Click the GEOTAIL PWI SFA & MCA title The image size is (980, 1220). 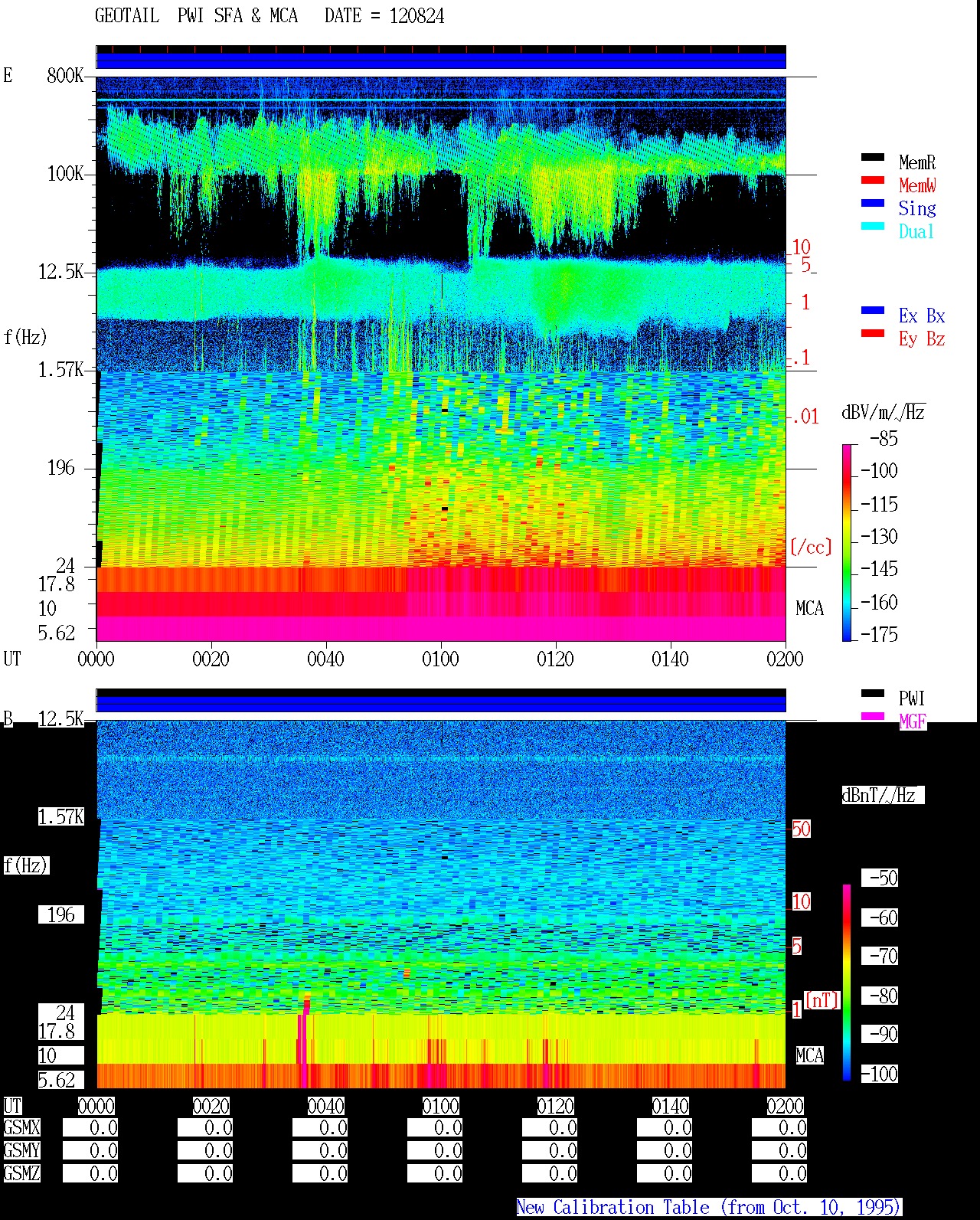(x=196, y=16)
